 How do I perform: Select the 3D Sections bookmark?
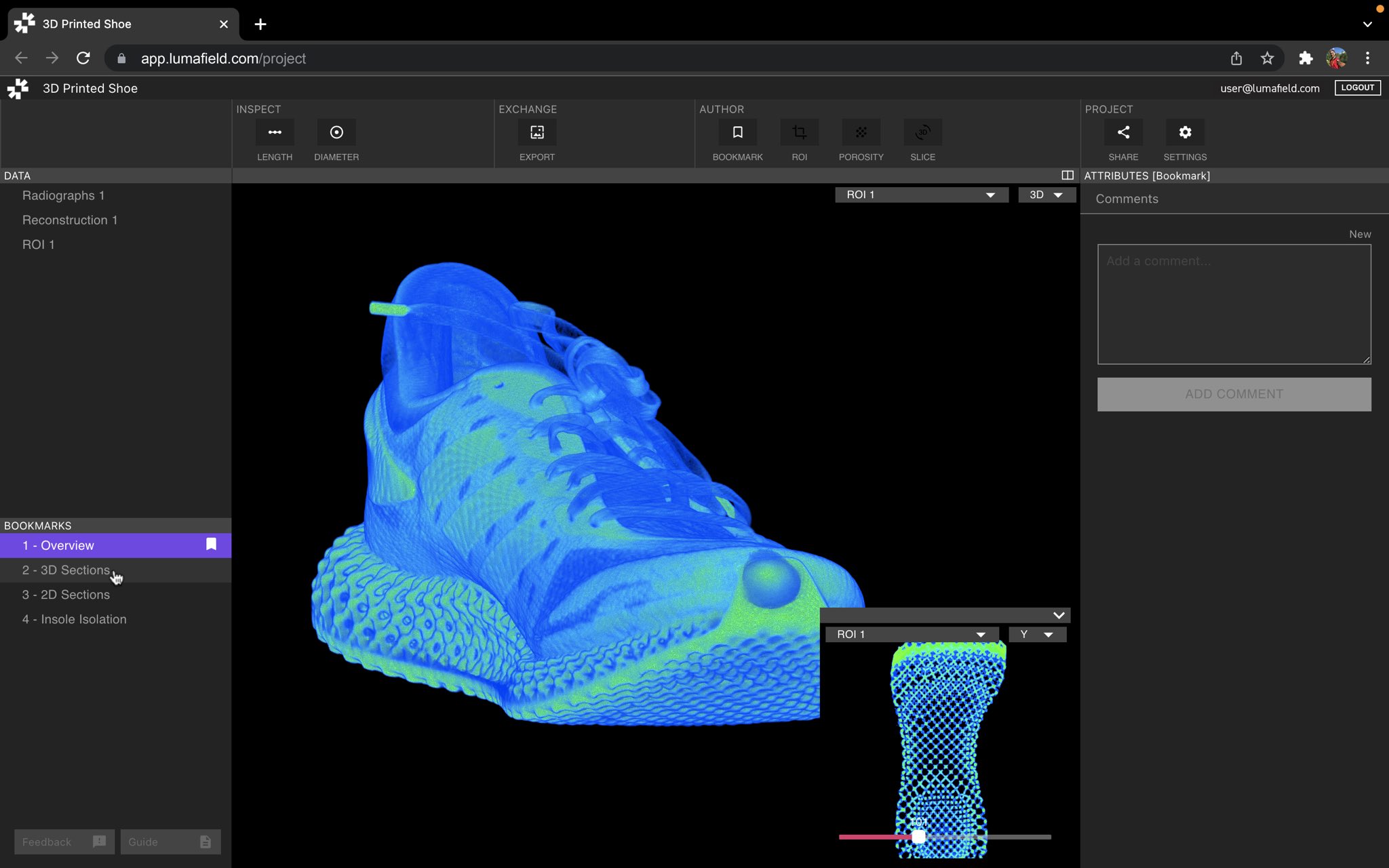(x=66, y=570)
